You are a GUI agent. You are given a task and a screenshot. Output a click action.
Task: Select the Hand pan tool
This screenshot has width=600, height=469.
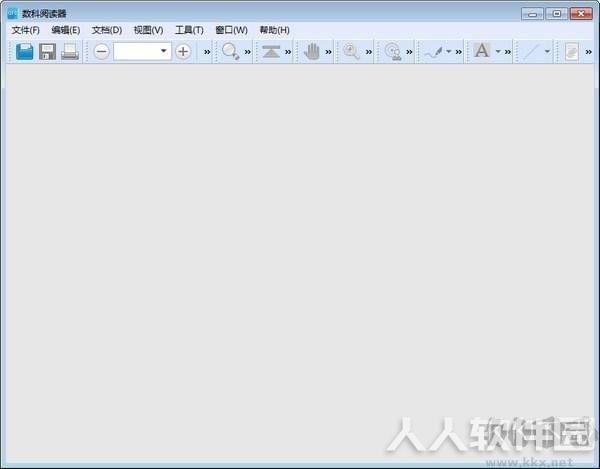click(312, 52)
